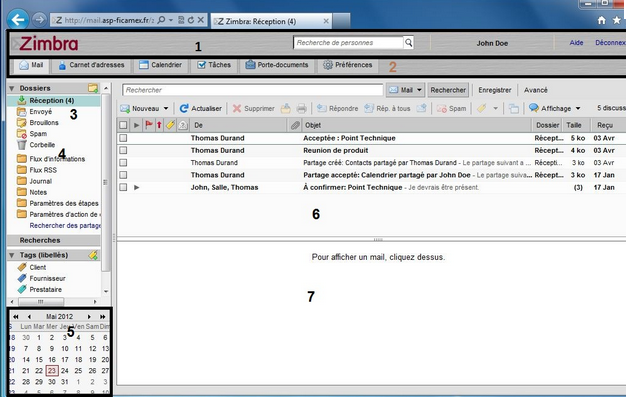Sort messages by the red flag column
The width and height of the screenshot is (626, 397).
pyautogui.click(x=149, y=125)
